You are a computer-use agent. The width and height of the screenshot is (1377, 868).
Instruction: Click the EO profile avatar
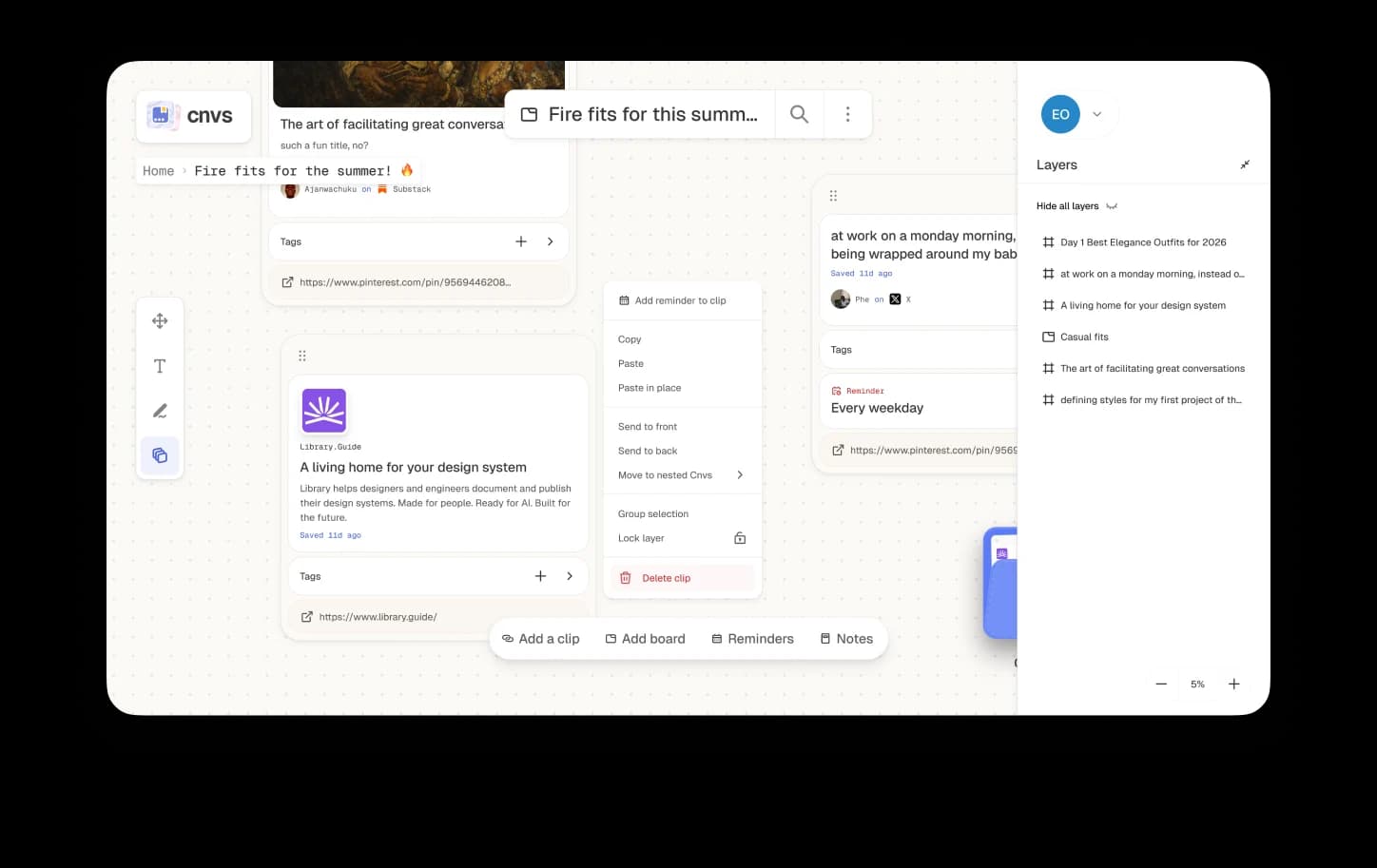[x=1060, y=114]
